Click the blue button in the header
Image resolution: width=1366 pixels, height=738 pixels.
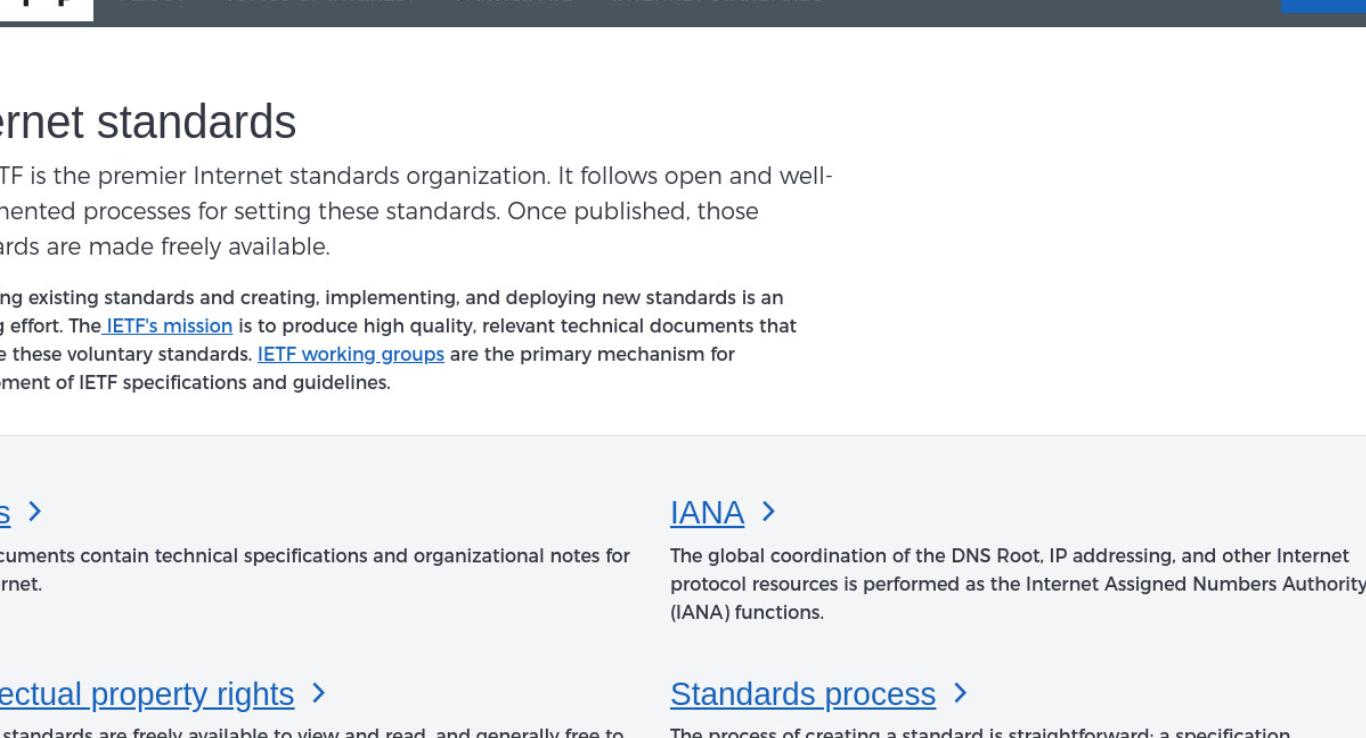coord(1324,5)
